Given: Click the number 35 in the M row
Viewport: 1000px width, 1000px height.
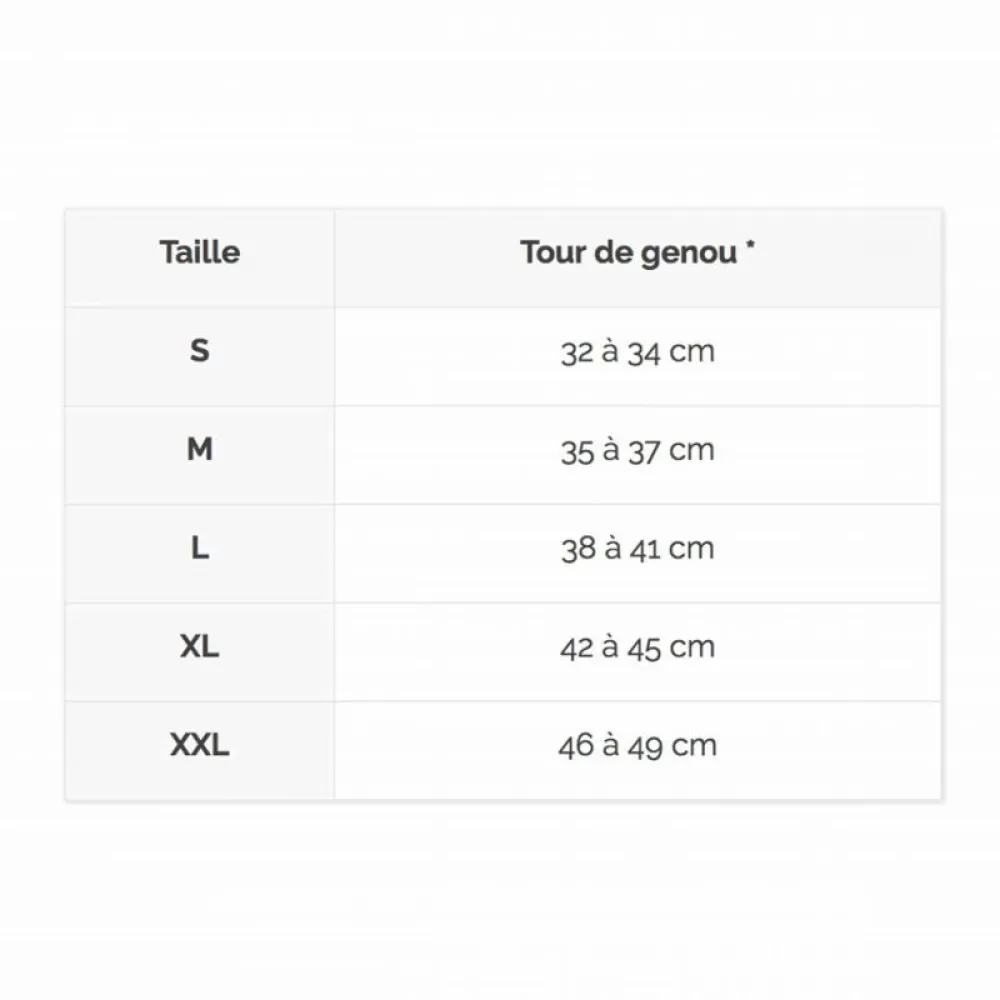Looking at the screenshot, I should pyautogui.click(x=577, y=451).
